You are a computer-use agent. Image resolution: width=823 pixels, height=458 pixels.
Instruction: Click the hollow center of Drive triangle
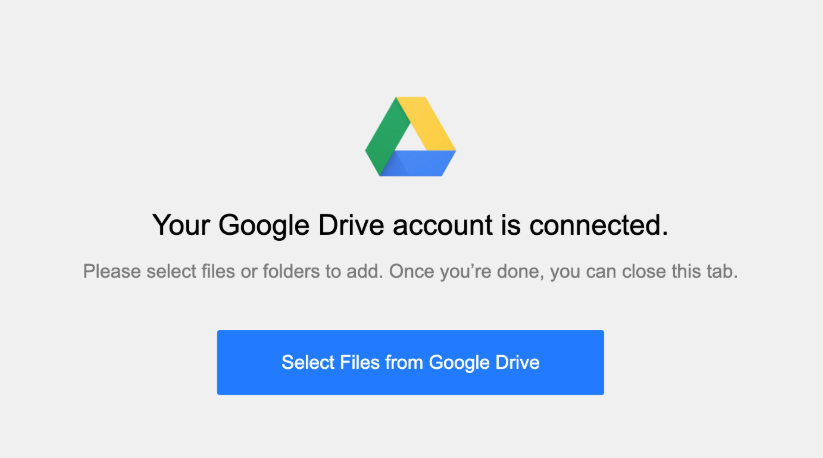(x=410, y=139)
